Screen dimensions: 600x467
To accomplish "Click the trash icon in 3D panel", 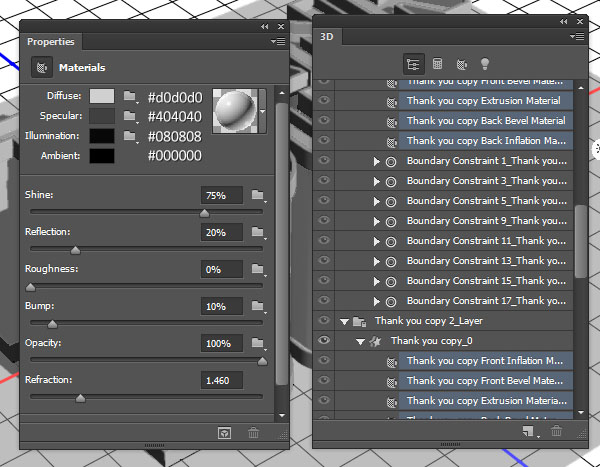I will 556,431.
